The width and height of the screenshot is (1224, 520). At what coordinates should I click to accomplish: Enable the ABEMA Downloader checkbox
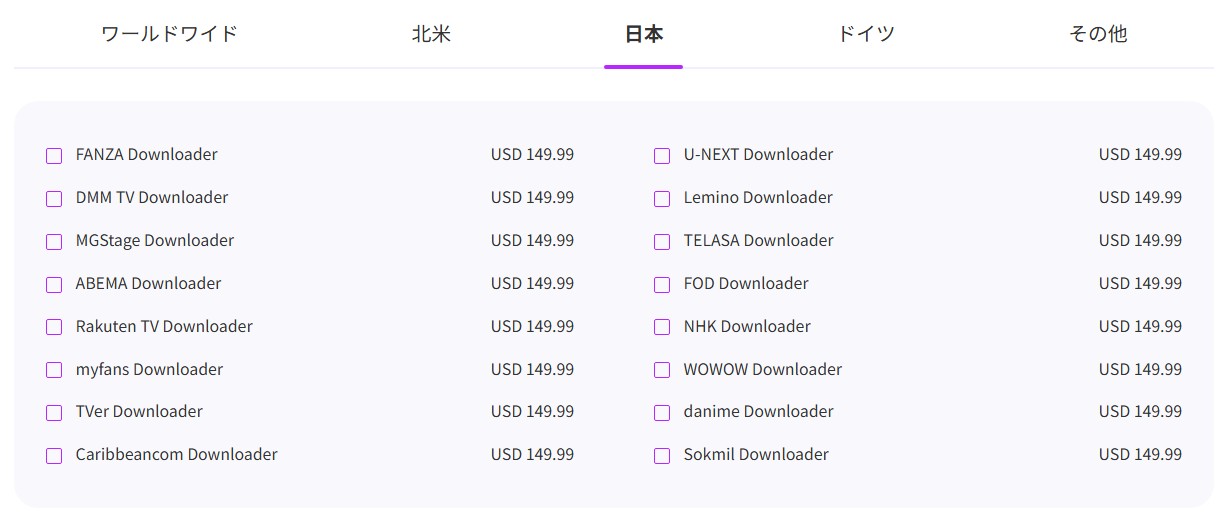[54, 285]
